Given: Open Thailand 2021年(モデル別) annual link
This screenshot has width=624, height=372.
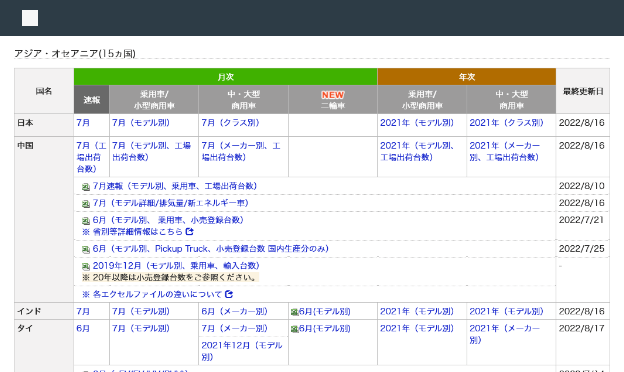Looking at the screenshot, I should 417,328.
